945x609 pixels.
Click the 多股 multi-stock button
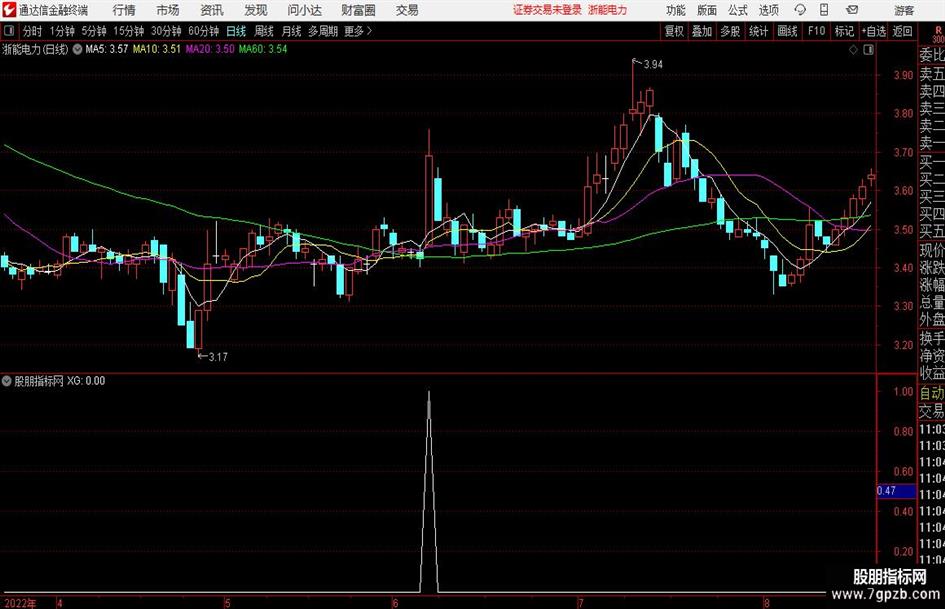coord(730,31)
